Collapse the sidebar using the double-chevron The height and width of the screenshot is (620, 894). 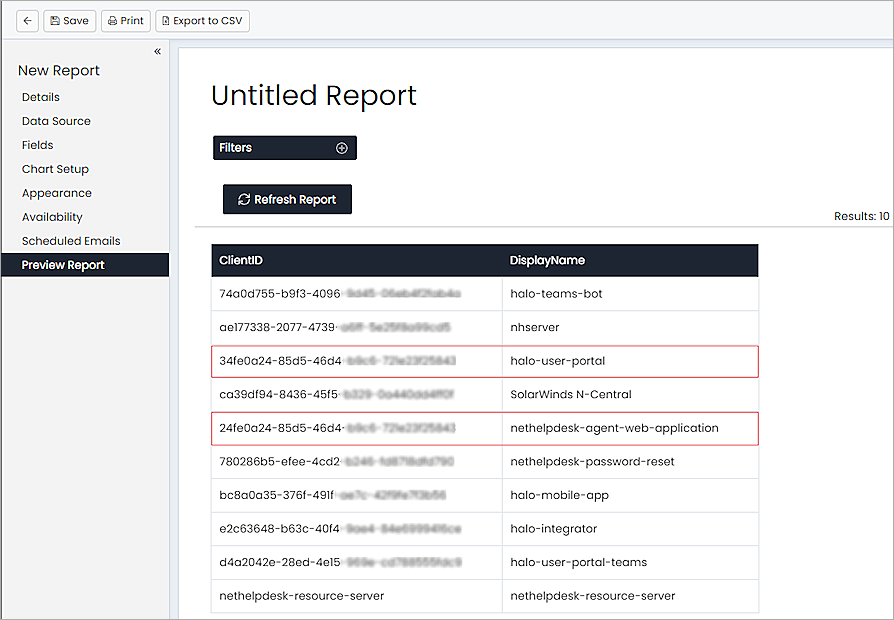[x=156, y=51]
